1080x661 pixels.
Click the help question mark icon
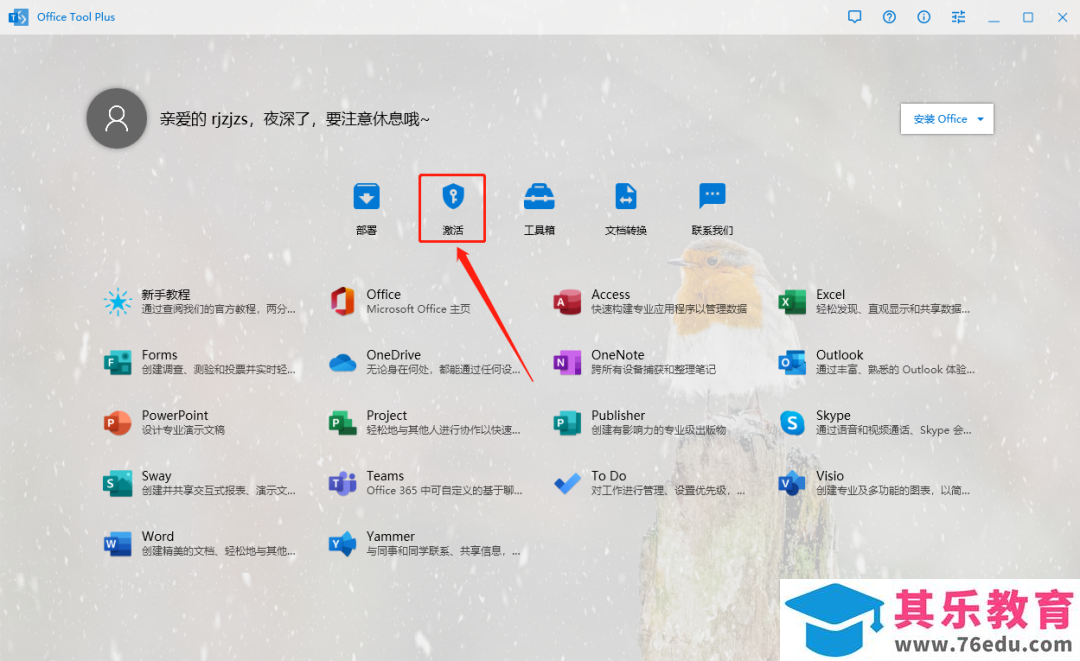(889, 17)
